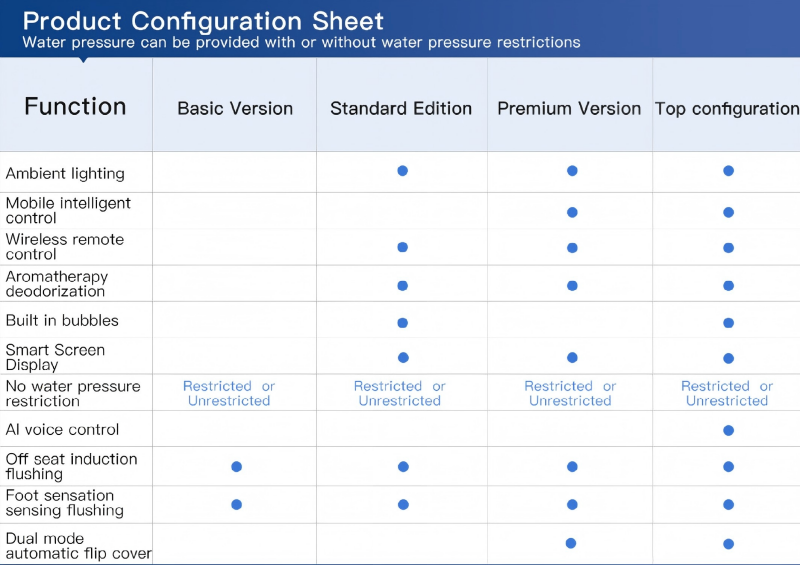Click the Foot sensation flushing dot under Basic Version
This screenshot has height=565, width=800.
pos(236,504)
